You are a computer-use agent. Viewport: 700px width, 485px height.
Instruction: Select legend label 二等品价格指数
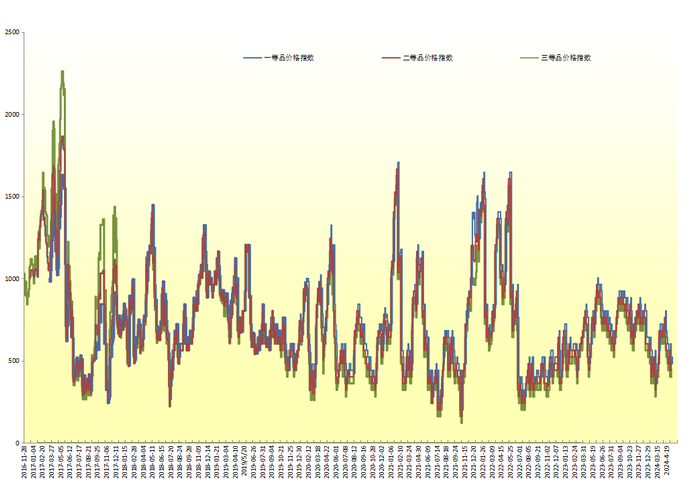(x=428, y=58)
